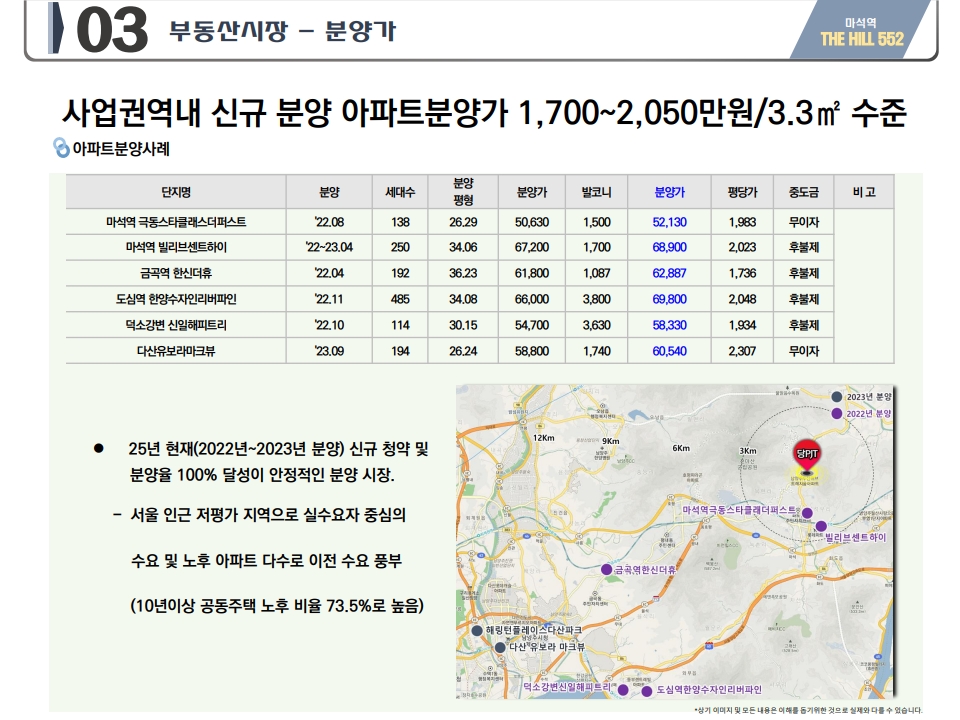
Task: Click the 중도금 column header
Action: point(803,191)
